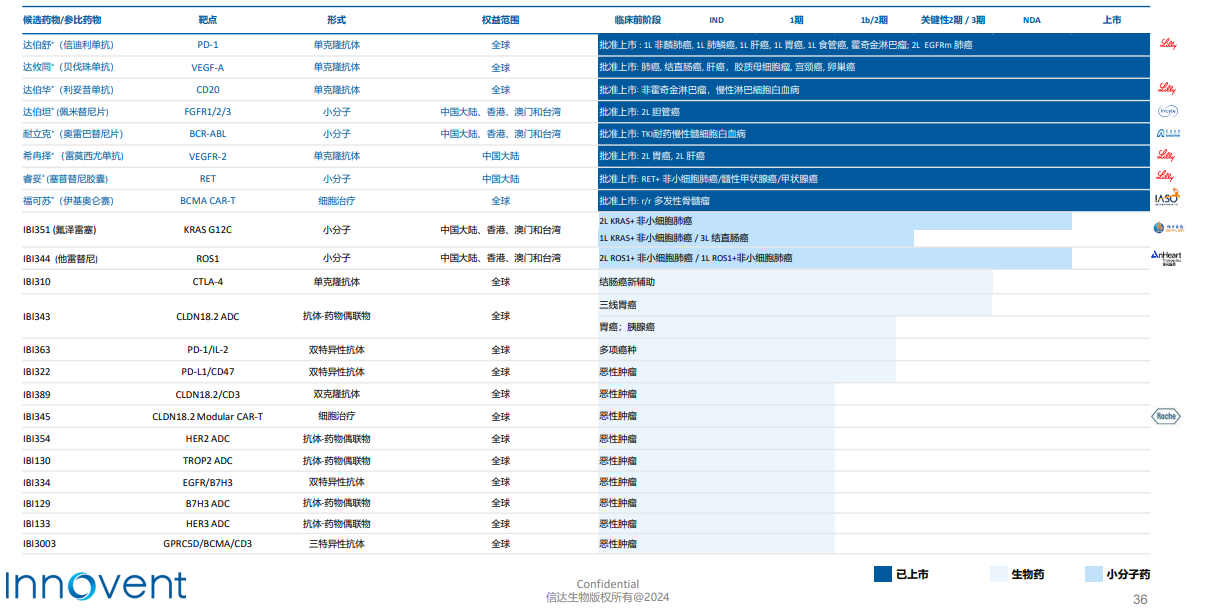Click the Lilly logo in the 睿妥 row
The width and height of the screenshot is (1205, 609).
pyautogui.click(x=1166, y=176)
